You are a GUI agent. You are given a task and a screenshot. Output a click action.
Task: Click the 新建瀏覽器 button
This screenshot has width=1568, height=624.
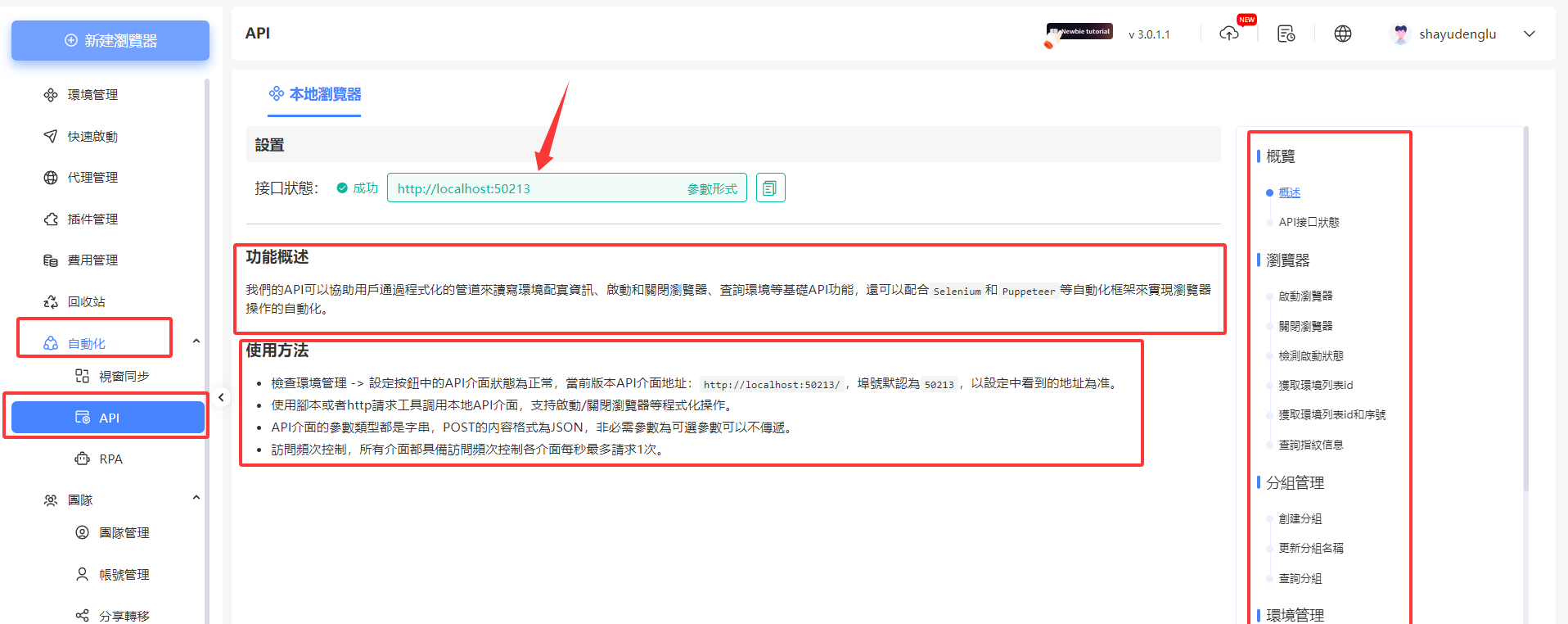(110, 41)
